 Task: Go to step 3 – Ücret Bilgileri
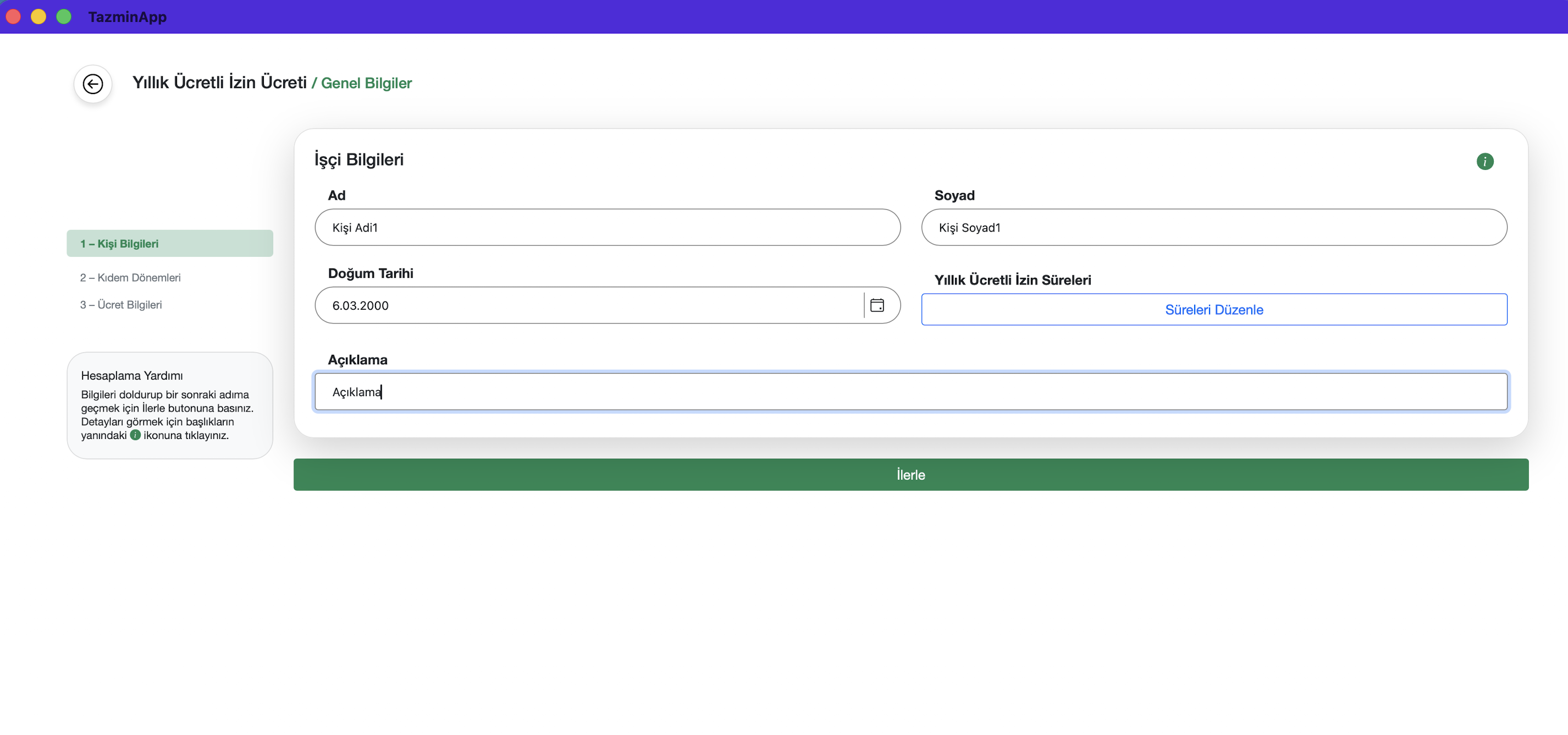tap(121, 304)
